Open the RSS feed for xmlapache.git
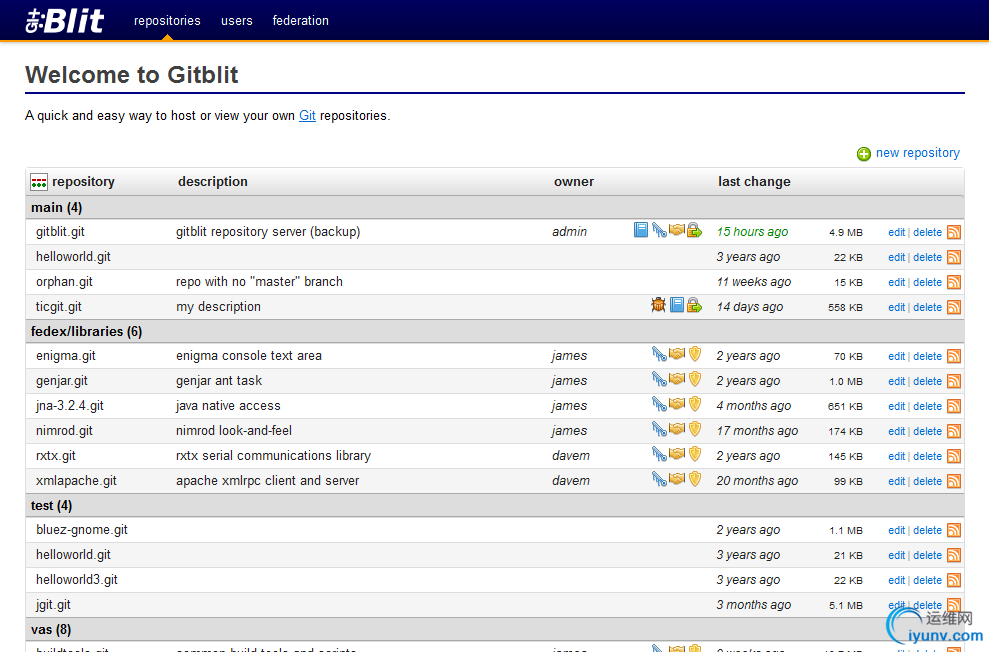The height and width of the screenshot is (652, 989). coord(954,481)
